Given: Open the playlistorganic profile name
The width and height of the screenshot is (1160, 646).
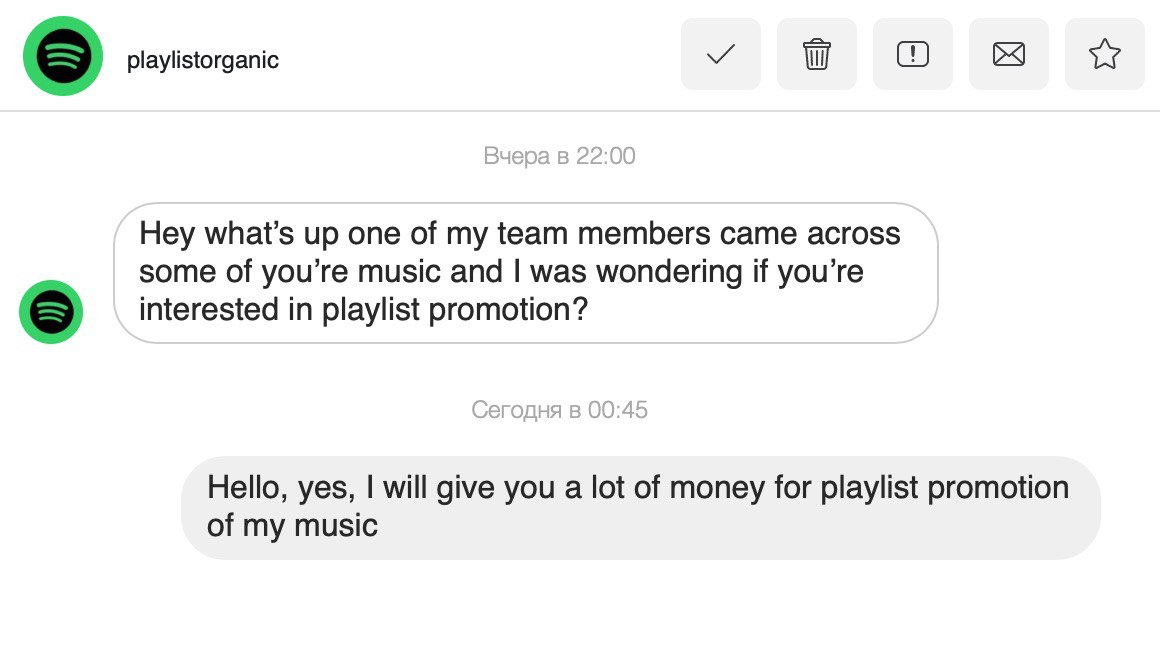Looking at the screenshot, I should [203, 60].
